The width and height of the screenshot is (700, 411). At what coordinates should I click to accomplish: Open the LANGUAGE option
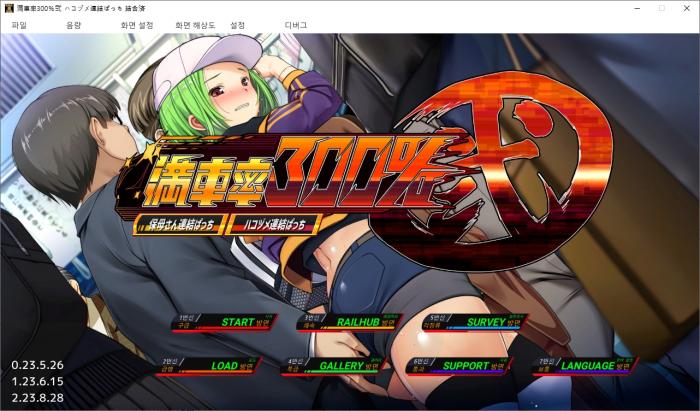click(x=585, y=366)
